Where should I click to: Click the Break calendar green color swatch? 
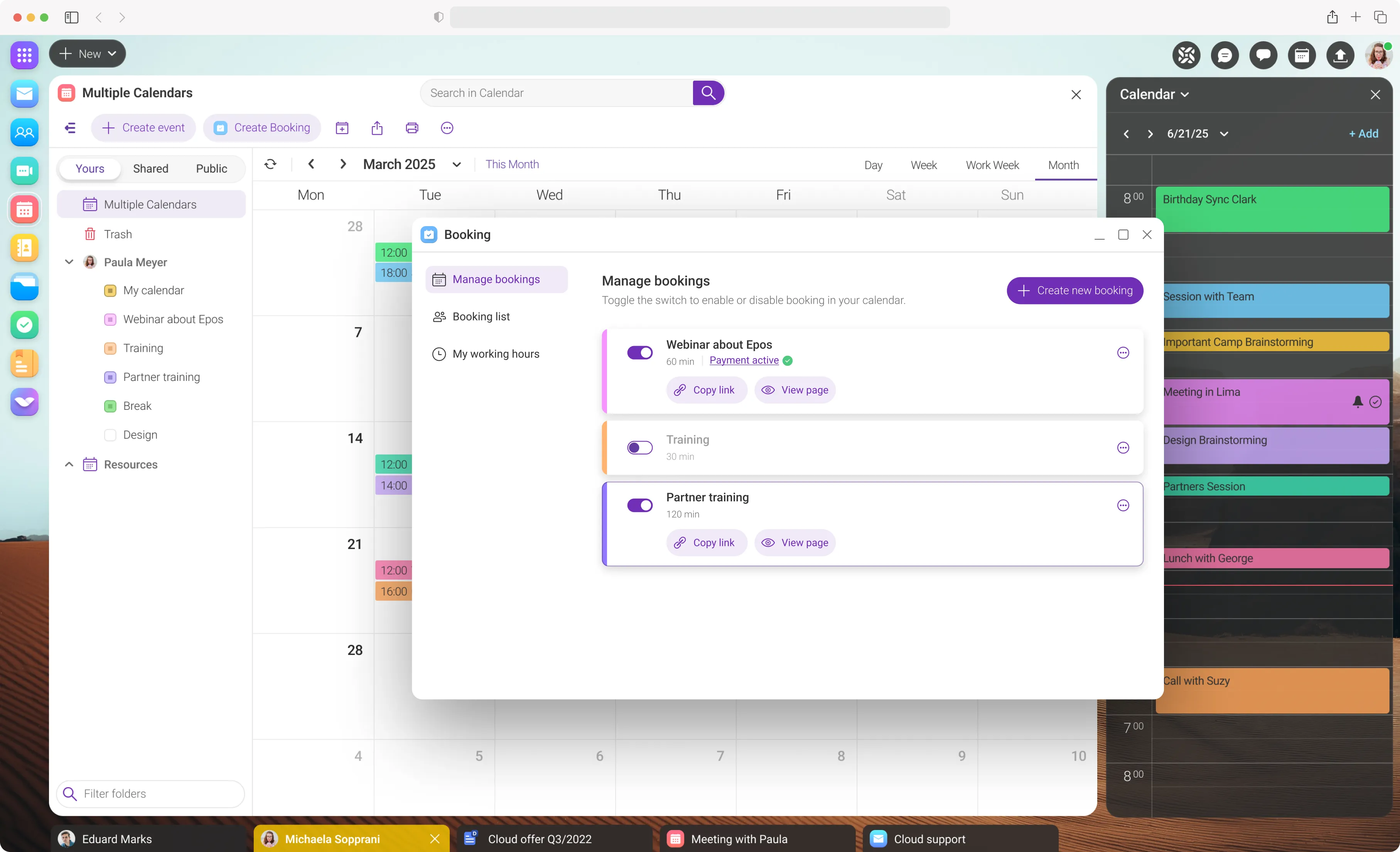tap(110, 406)
